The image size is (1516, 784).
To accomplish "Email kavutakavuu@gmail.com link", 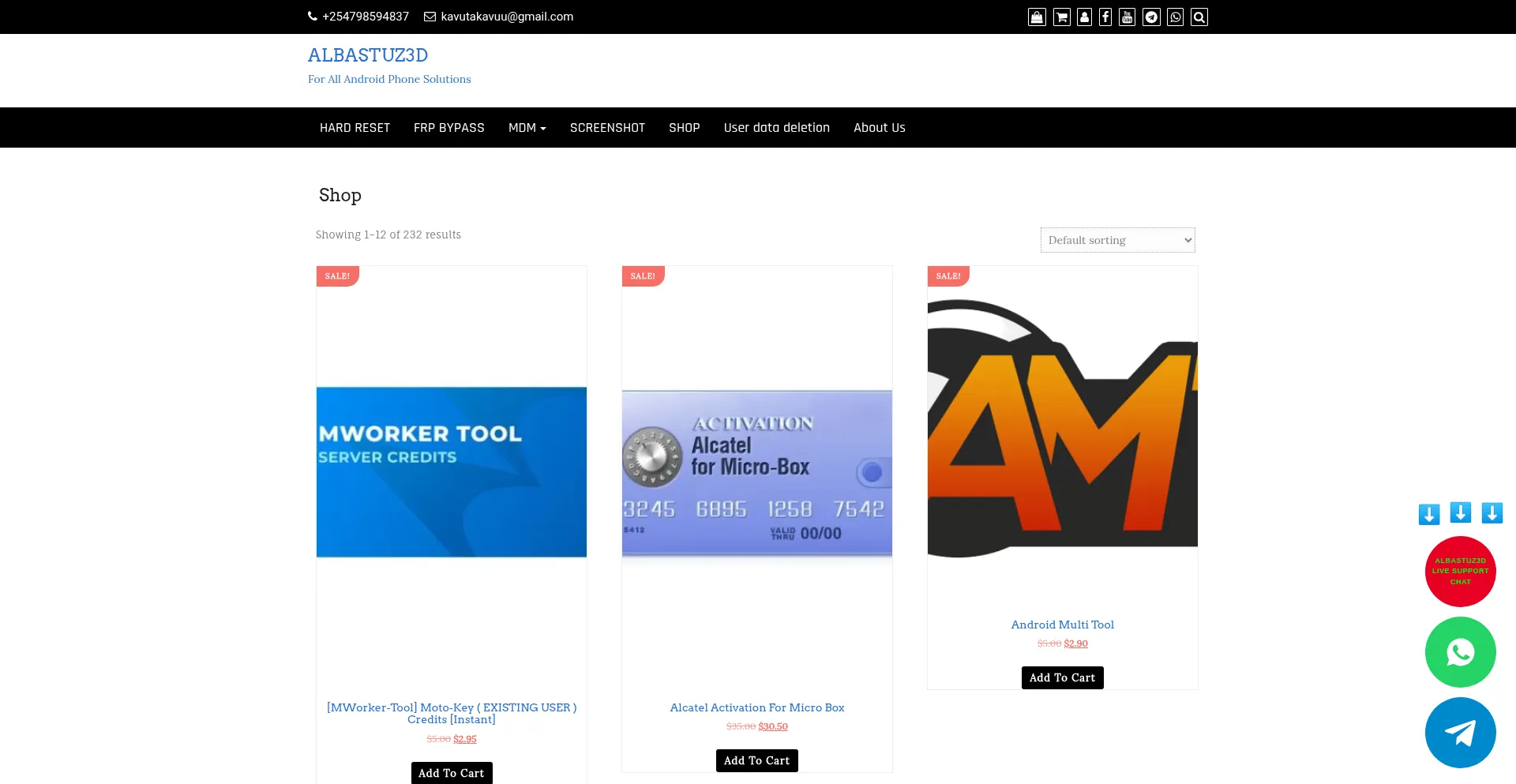I will 499,17.
